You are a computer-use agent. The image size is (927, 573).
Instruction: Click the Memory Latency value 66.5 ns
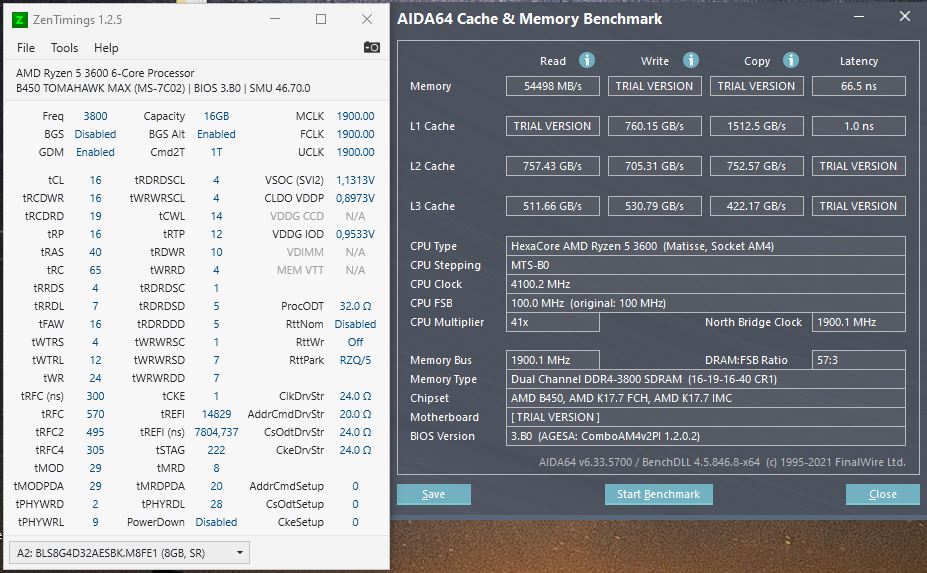858,86
